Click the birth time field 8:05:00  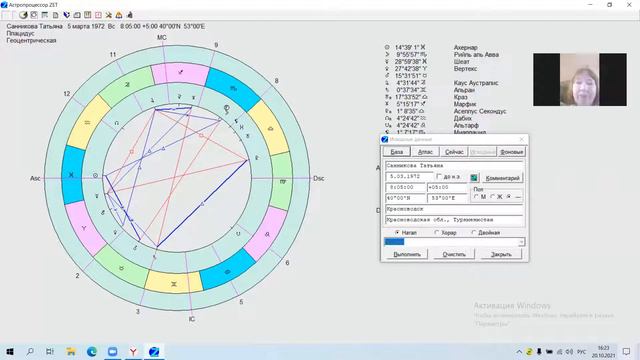click(x=405, y=187)
